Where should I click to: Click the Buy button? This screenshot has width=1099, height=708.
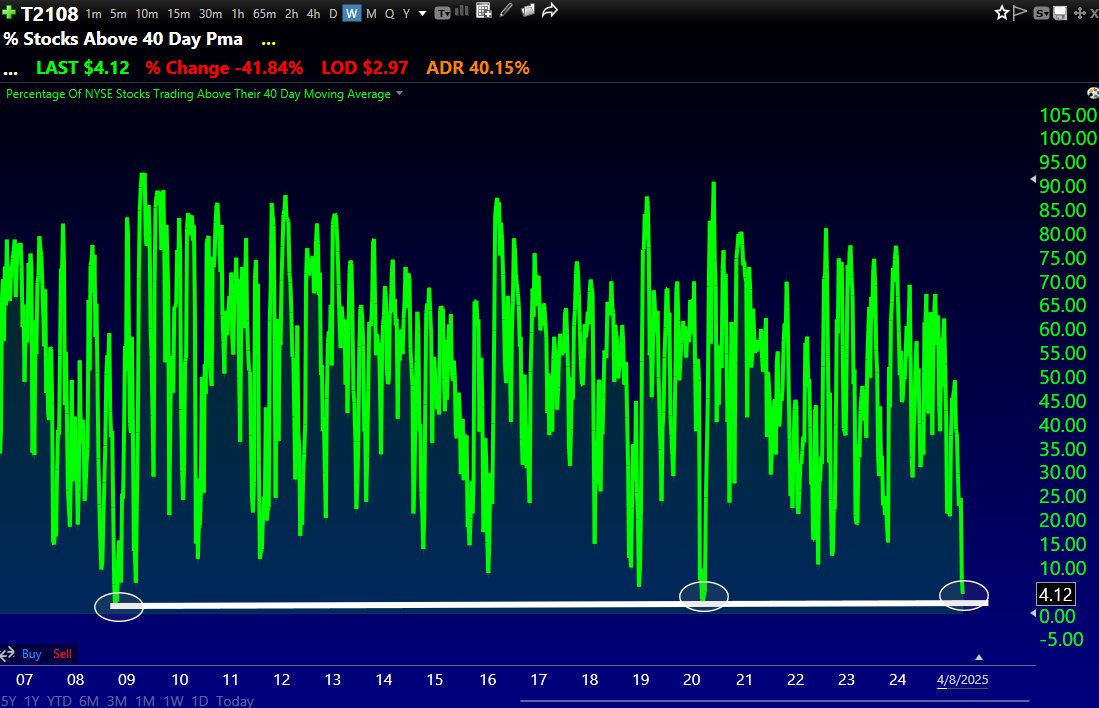(32, 654)
